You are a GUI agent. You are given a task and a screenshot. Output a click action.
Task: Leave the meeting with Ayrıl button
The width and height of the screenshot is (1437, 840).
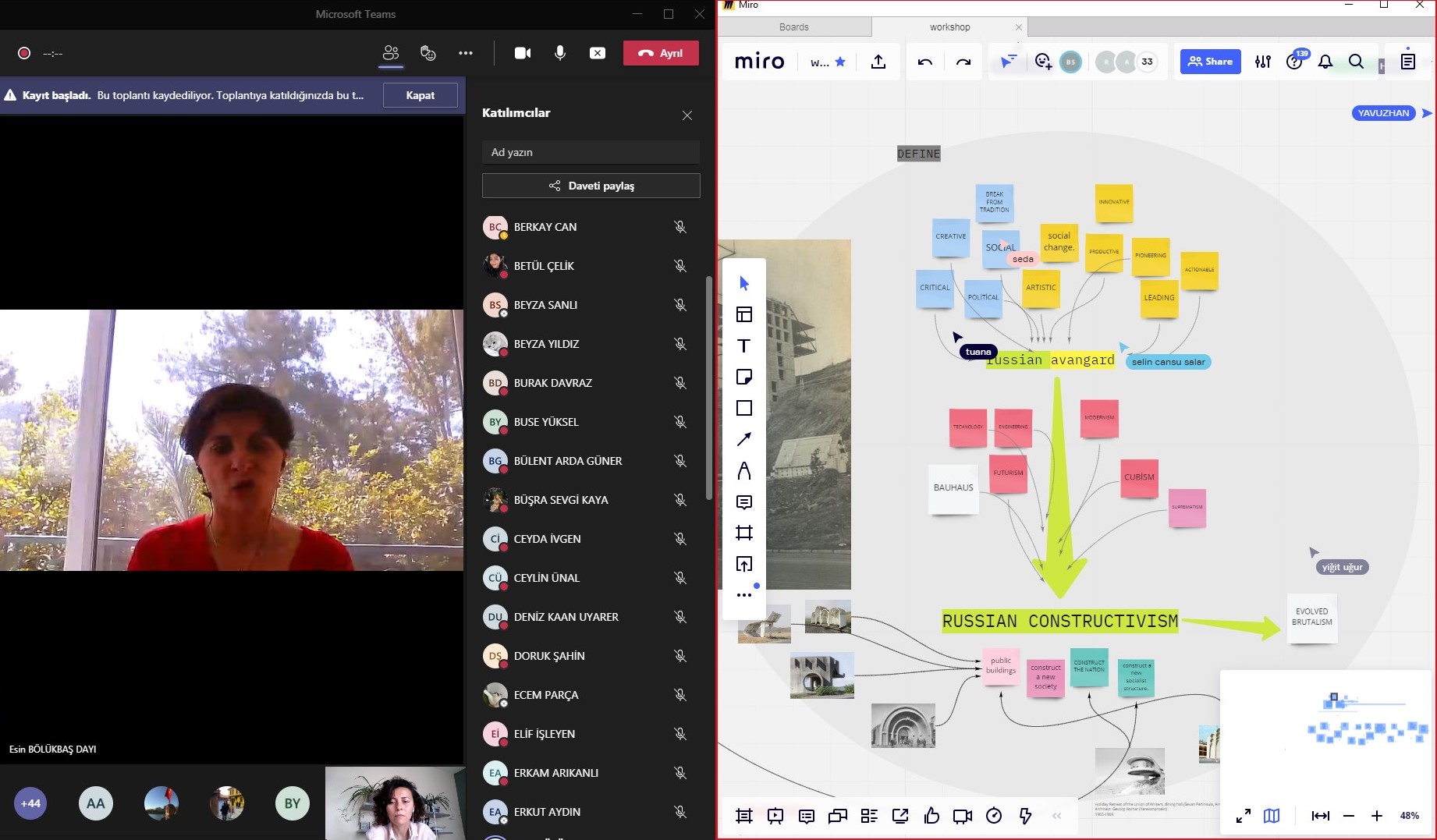[x=661, y=53]
